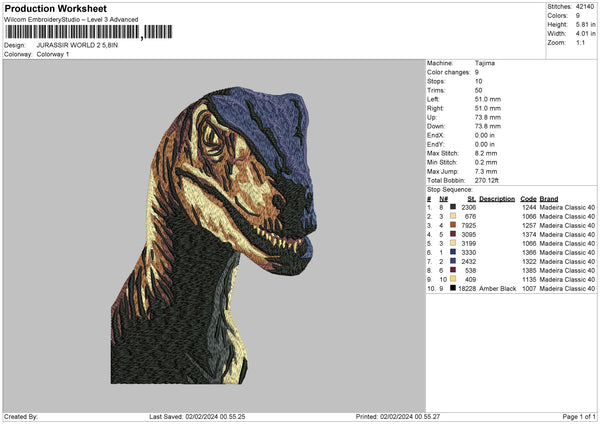Select the cream swatch in the 3199 stitches row
The image size is (600, 424).
click(x=453, y=243)
